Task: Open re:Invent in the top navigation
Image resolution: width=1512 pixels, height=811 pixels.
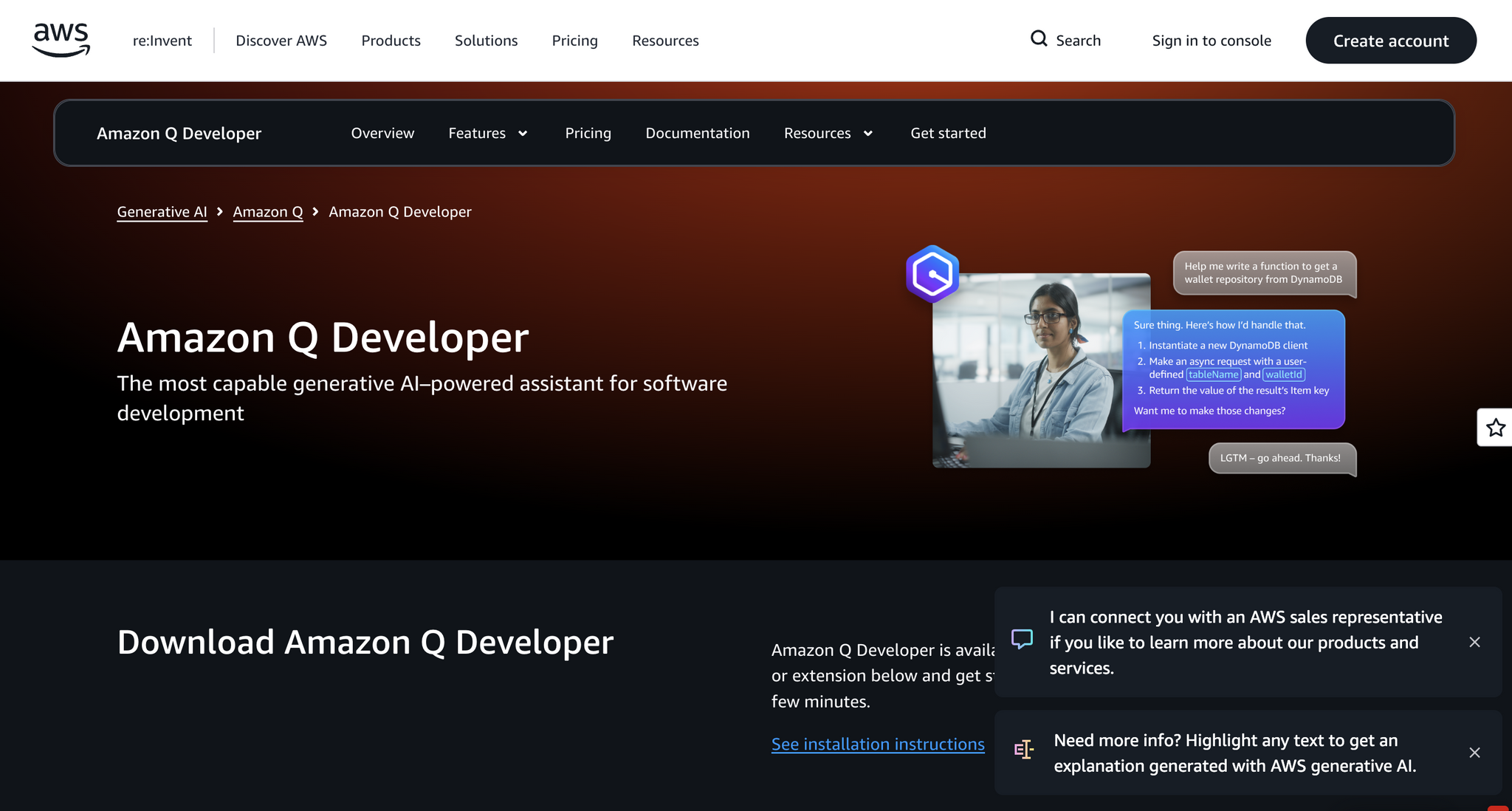Action: pyautogui.click(x=162, y=41)
